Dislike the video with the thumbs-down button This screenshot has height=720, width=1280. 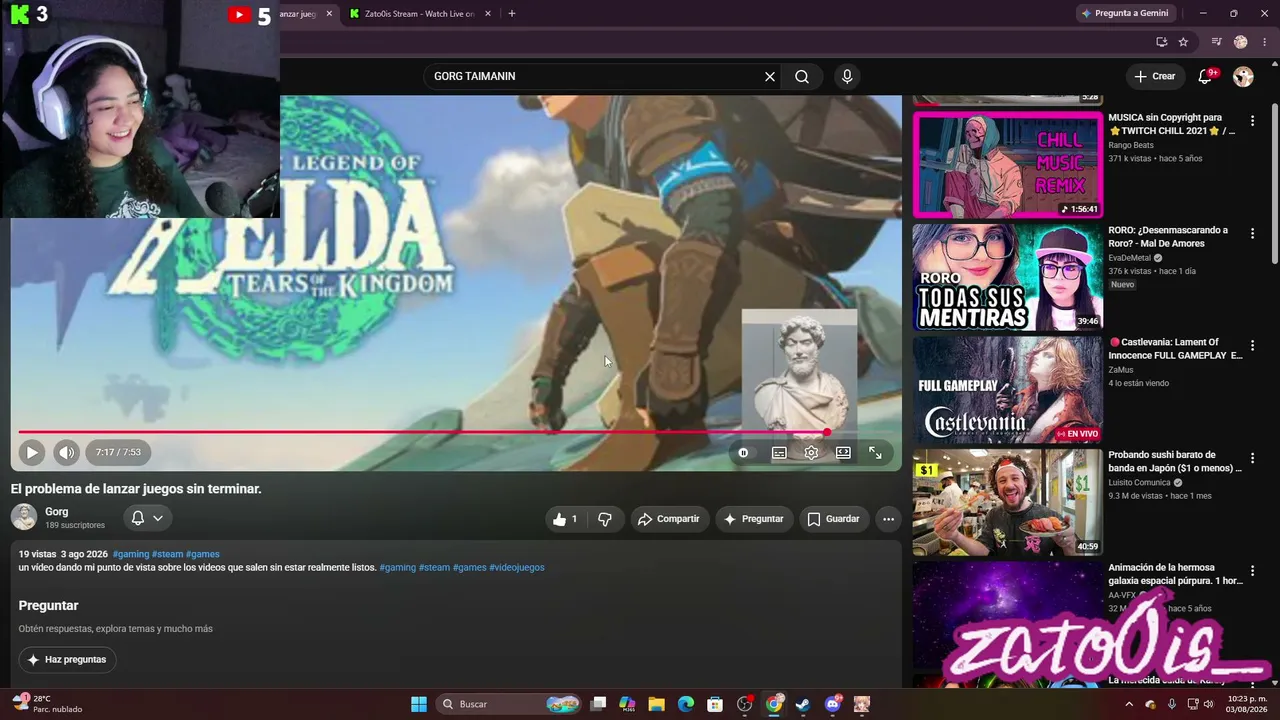[x=605, y=519]
